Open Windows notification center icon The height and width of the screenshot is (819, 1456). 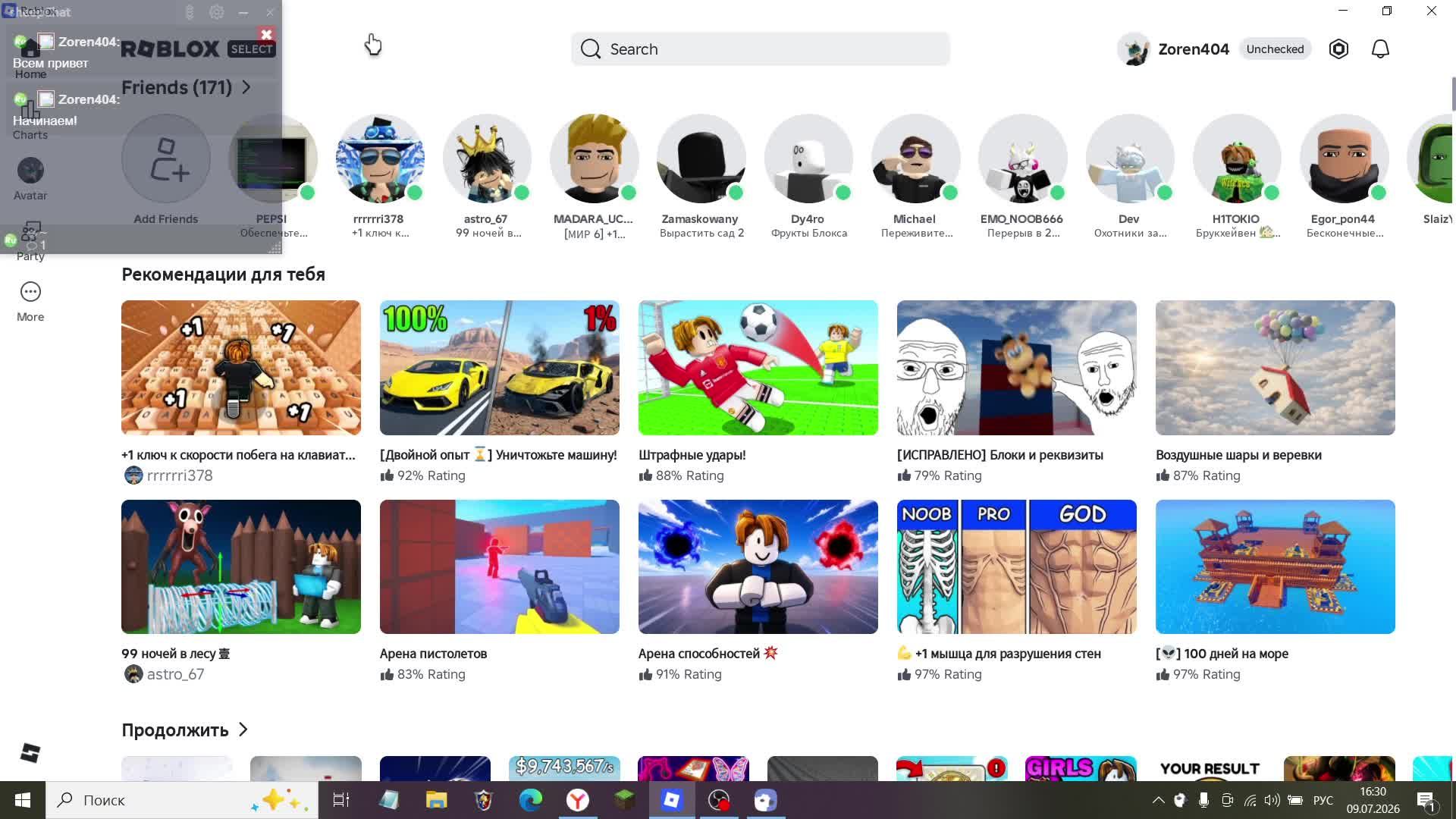pyautogui.click(x=1426, y=800)
